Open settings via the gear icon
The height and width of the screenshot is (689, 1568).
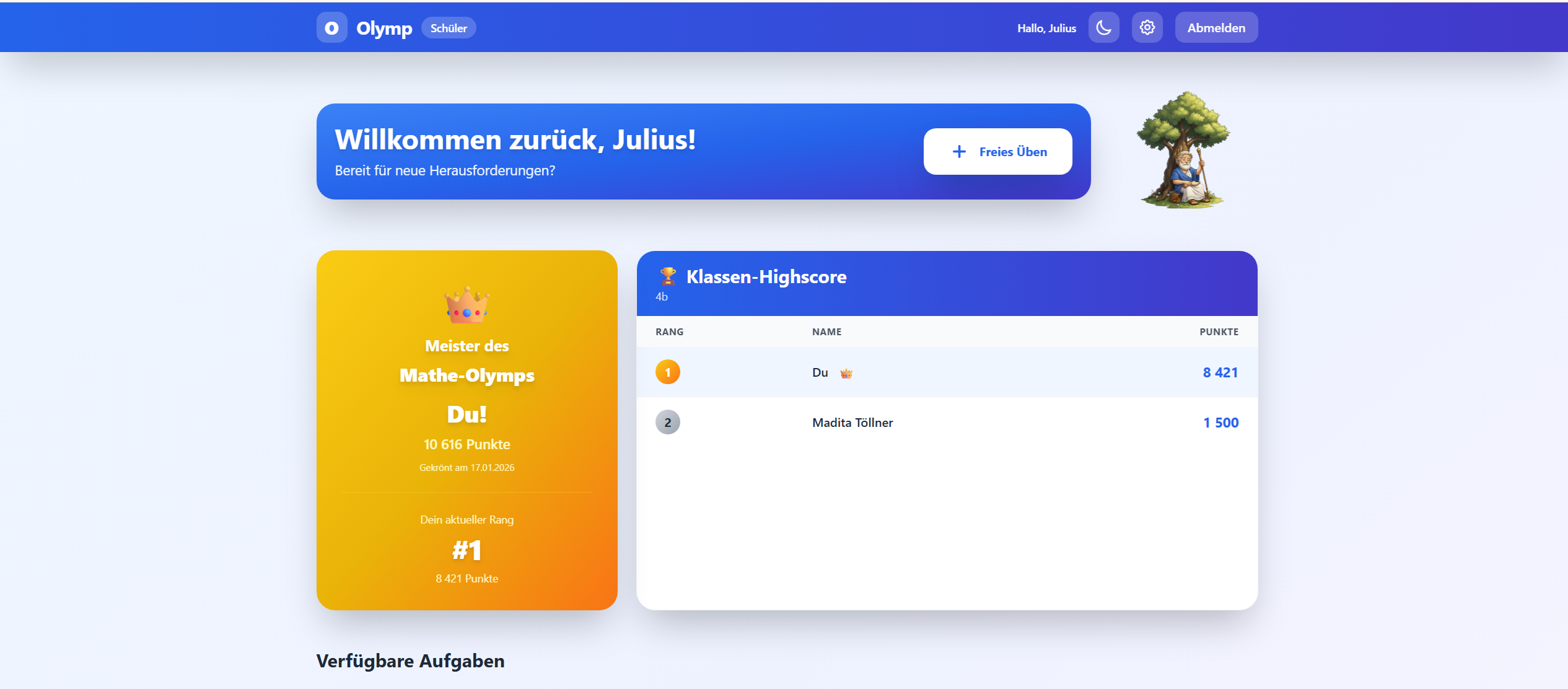point(1147,27)
